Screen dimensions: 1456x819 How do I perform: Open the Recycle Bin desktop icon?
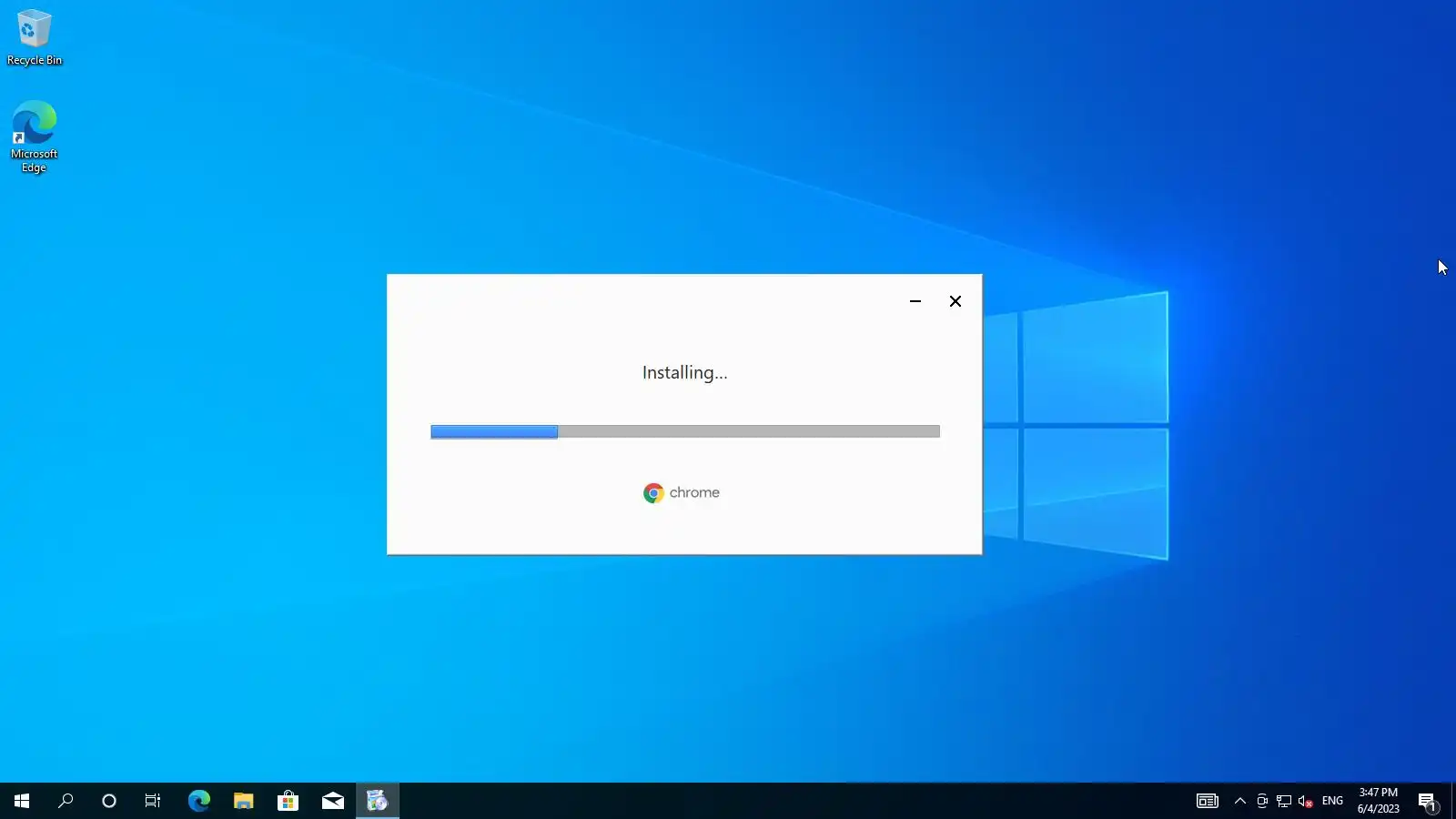tap(35, 37)
